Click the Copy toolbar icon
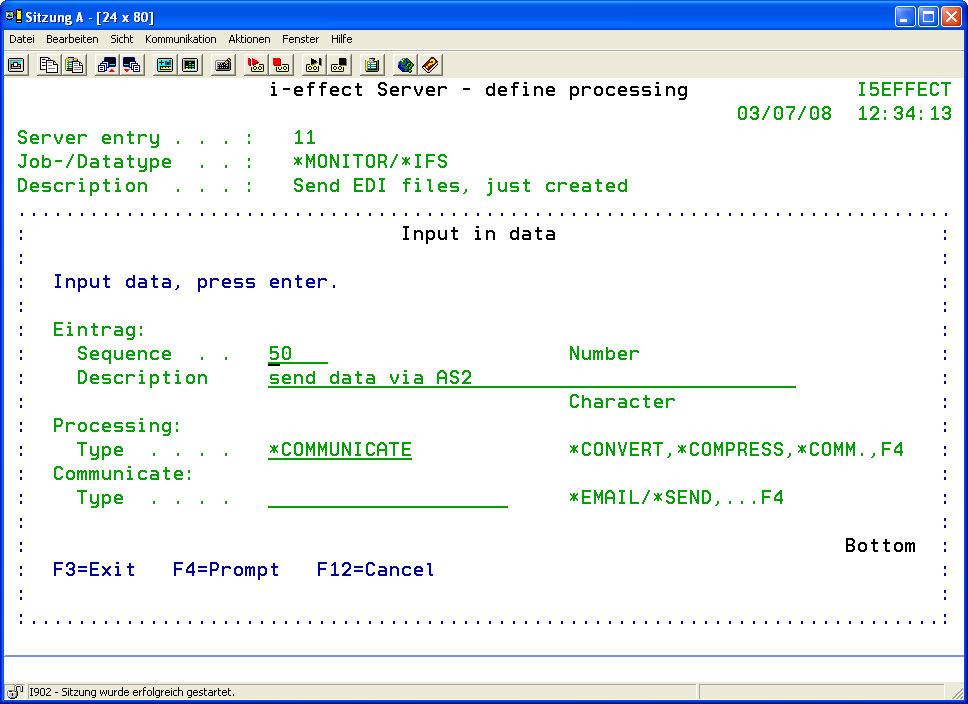The height and width of the screenshot is (704, 968). (x=49, y=65)
